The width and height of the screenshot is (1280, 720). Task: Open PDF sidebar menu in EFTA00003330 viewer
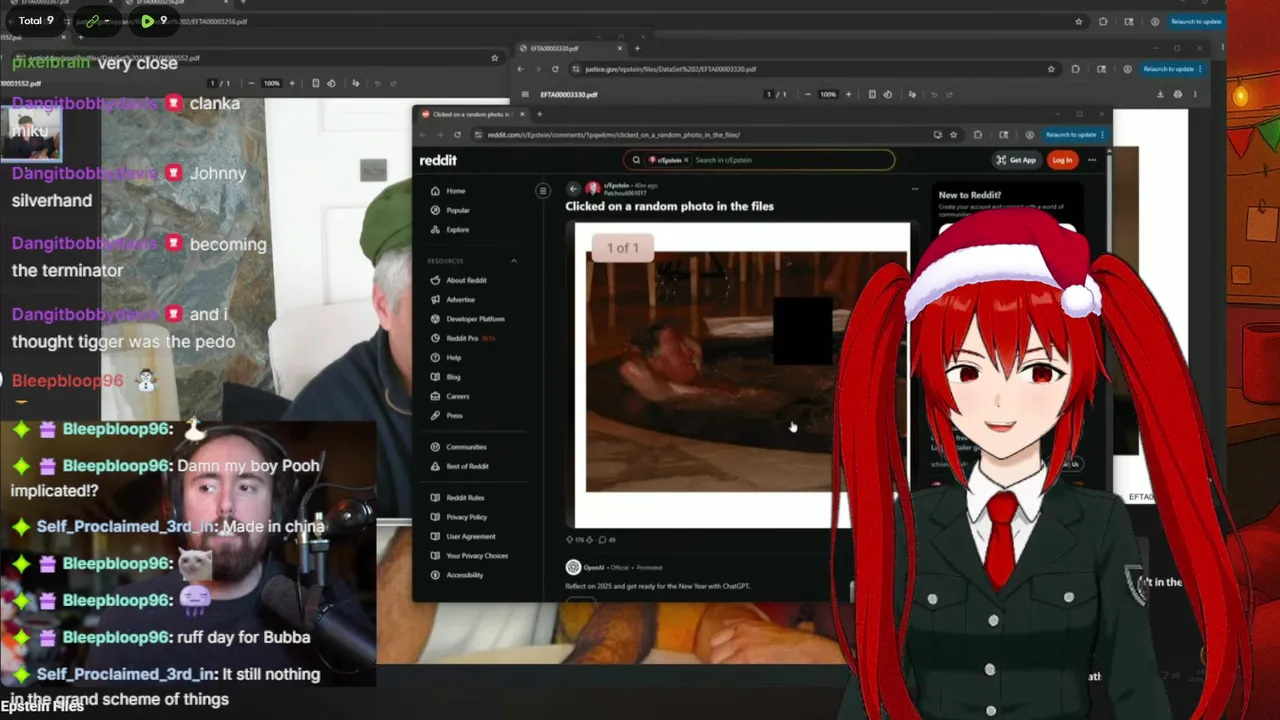tap(526, 95)
